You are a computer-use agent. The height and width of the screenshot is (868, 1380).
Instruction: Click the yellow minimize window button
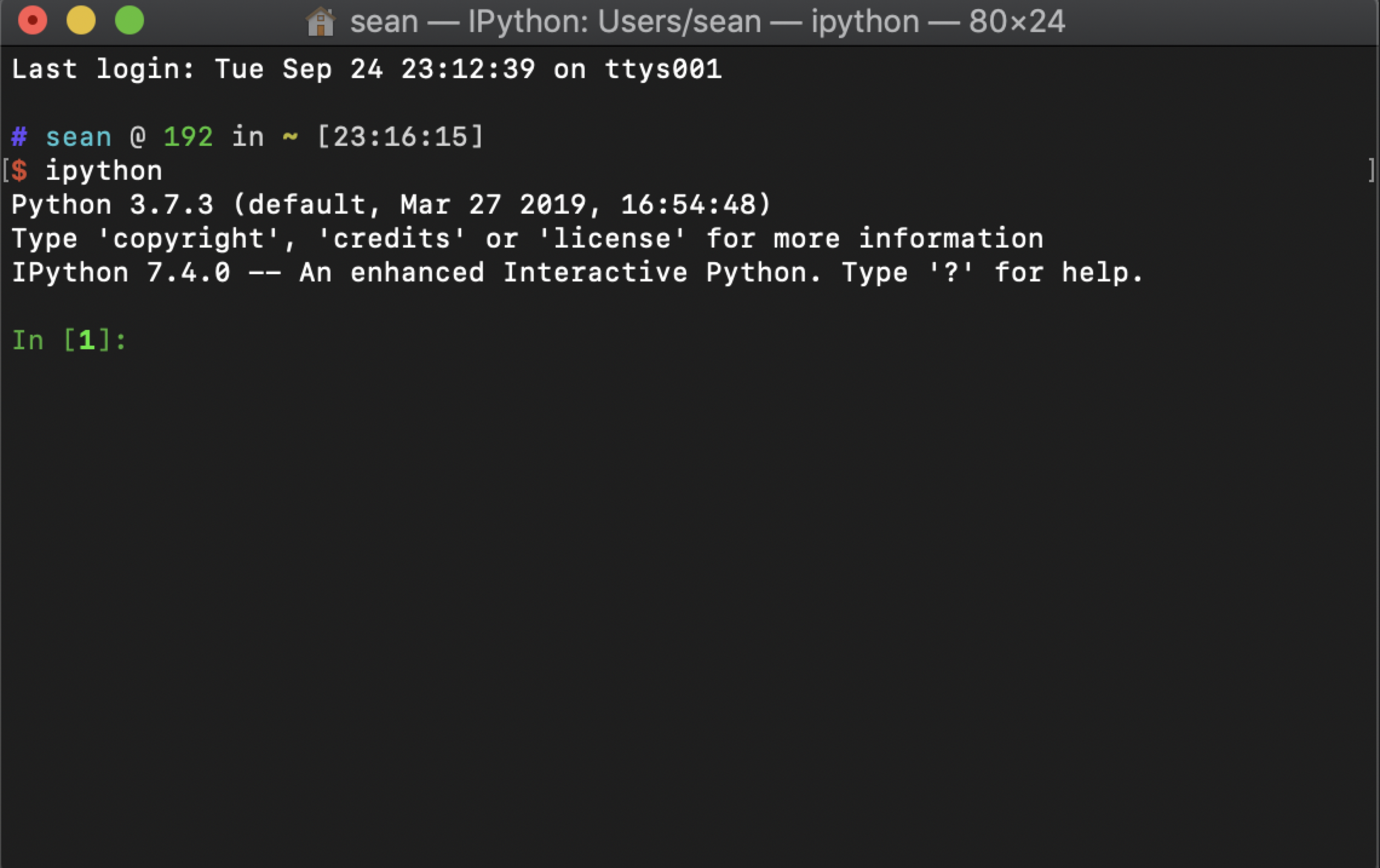coord(81,21)
